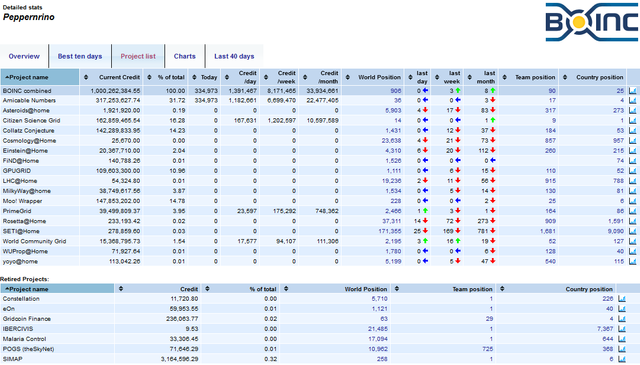
Task: Sort by Current Credit column arrows
Action: tap(86, 77)
